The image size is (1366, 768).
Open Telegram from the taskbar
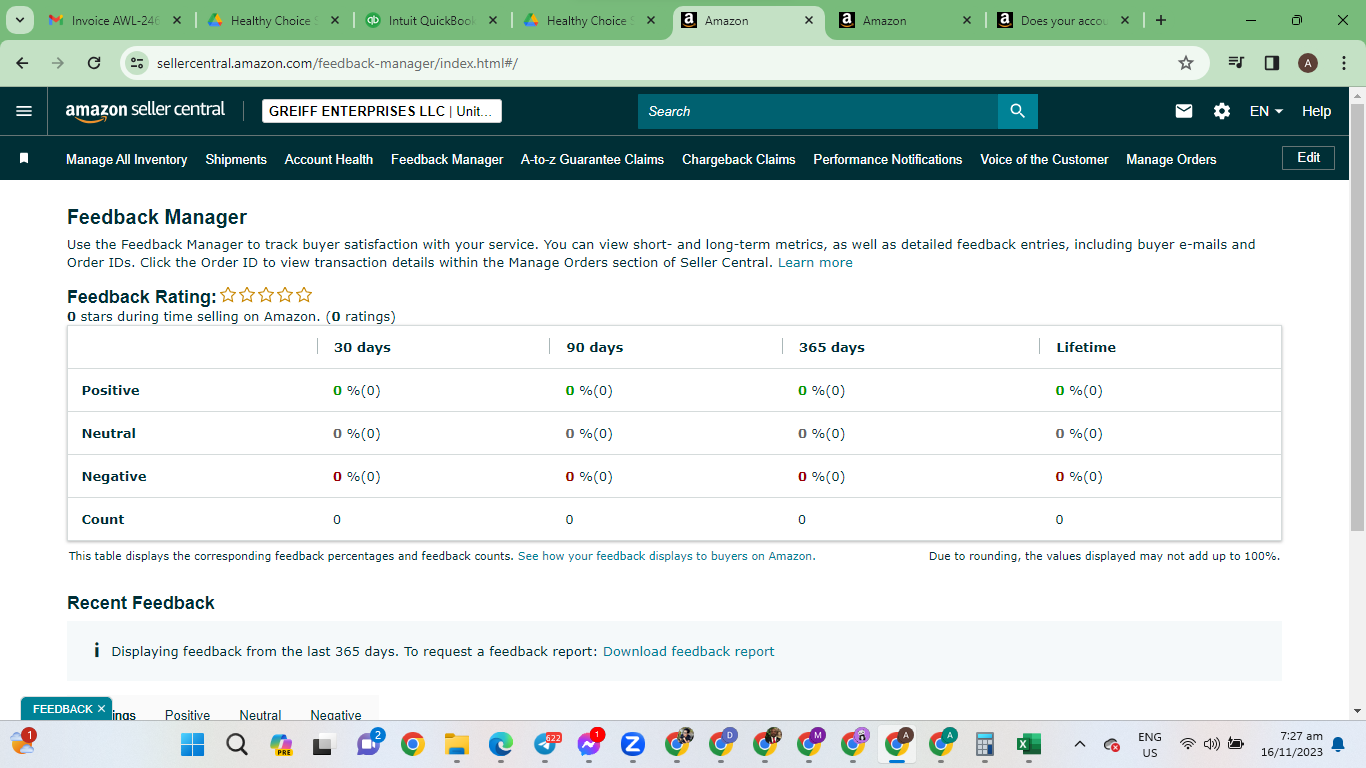coord(545,744)
